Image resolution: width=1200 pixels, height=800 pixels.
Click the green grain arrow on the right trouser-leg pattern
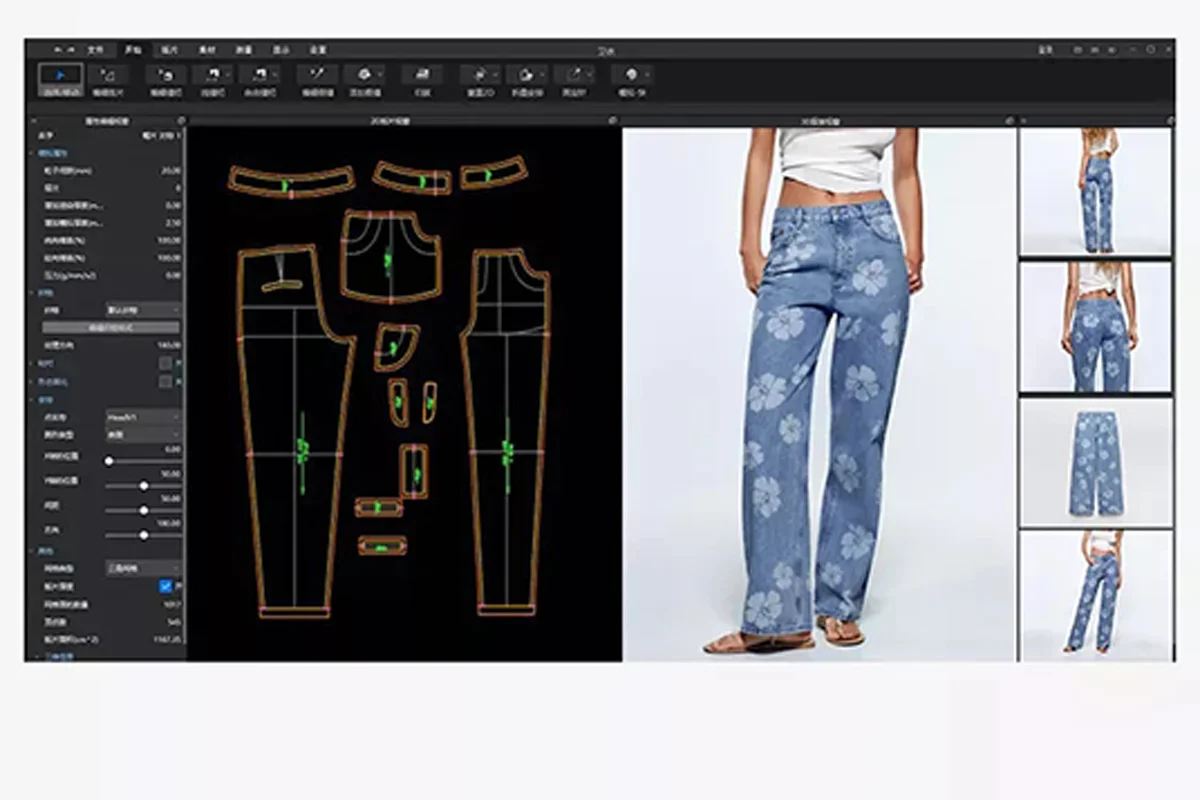click(x=507, y=453)
